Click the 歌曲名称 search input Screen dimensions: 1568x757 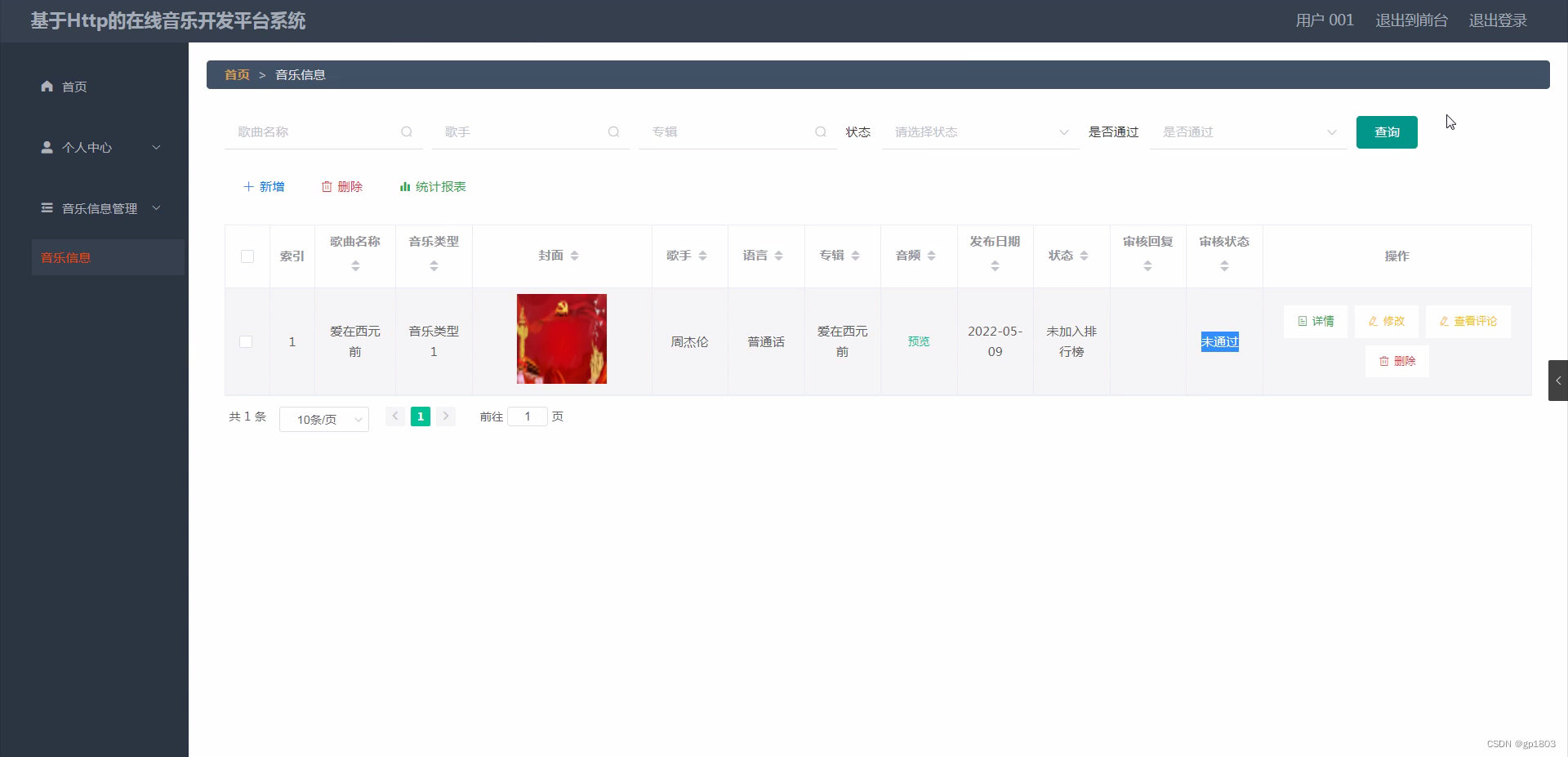(x=323, y=131)
